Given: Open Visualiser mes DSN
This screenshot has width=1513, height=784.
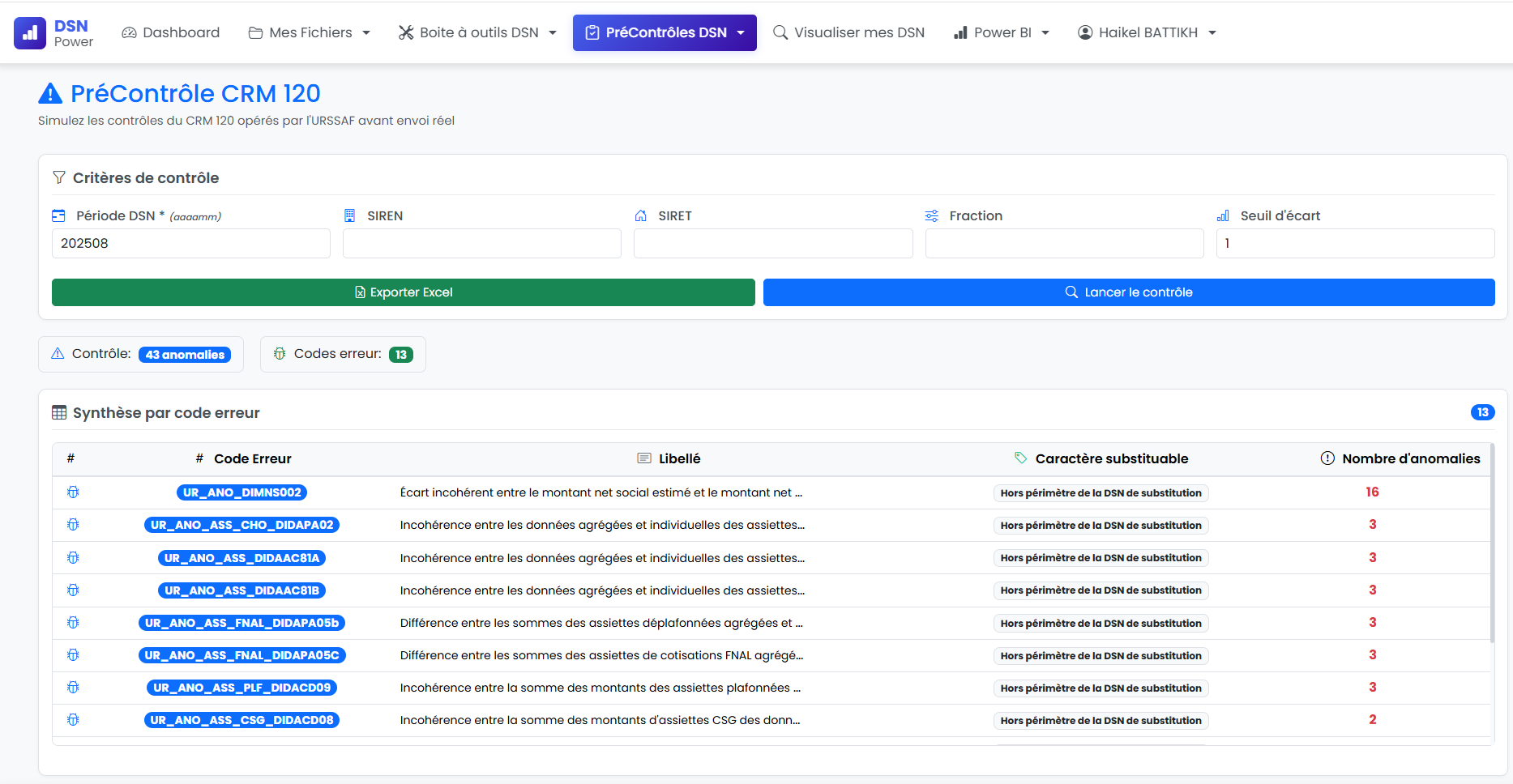Looking at the screenshot, I should click(x=848, y=33).
